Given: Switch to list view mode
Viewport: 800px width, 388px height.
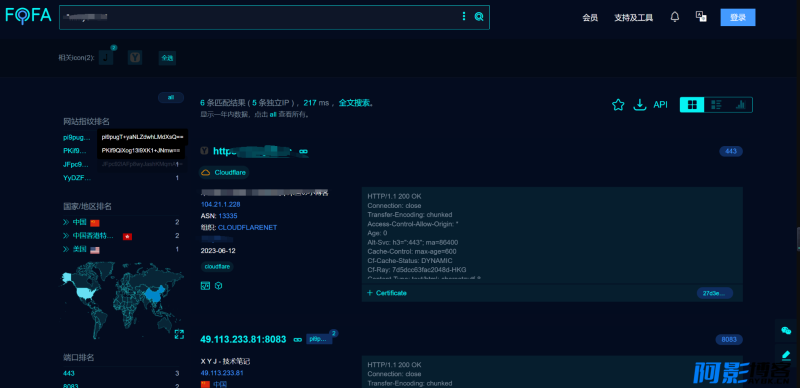Looking at the screenshot, I should pyautogui.click(x=716, y=105).
